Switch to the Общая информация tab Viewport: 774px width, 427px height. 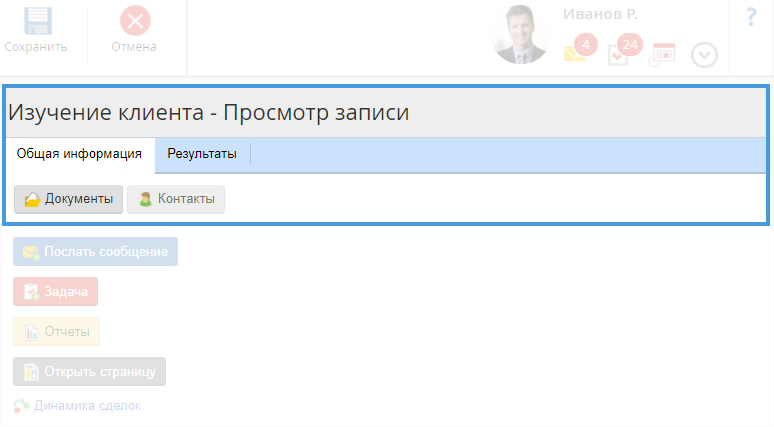pyautogui.click(x=79, y=154)
